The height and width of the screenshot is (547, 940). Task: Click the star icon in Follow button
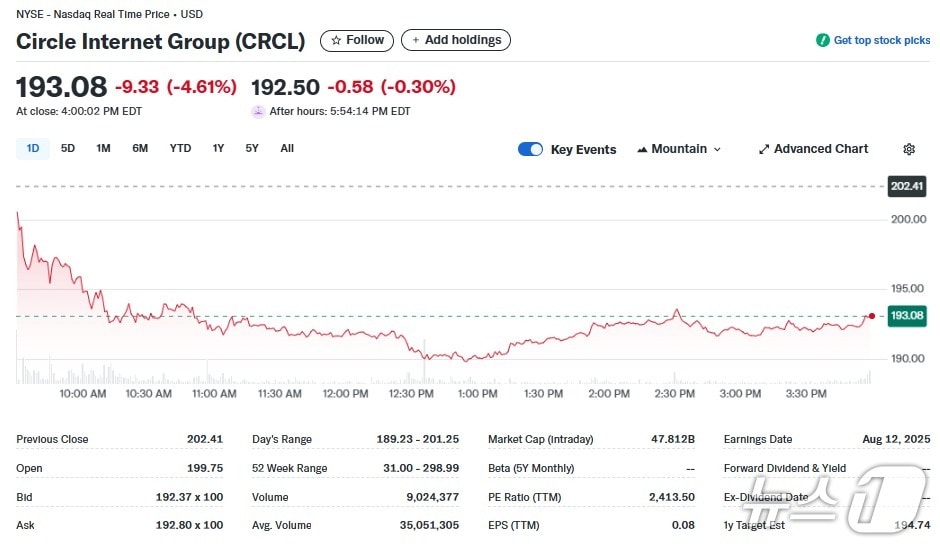[x=336, y=40]
